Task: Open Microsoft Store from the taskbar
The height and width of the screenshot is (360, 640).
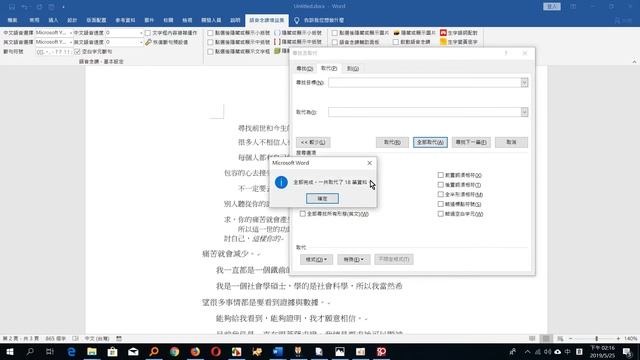Action: tap(112, 351)
